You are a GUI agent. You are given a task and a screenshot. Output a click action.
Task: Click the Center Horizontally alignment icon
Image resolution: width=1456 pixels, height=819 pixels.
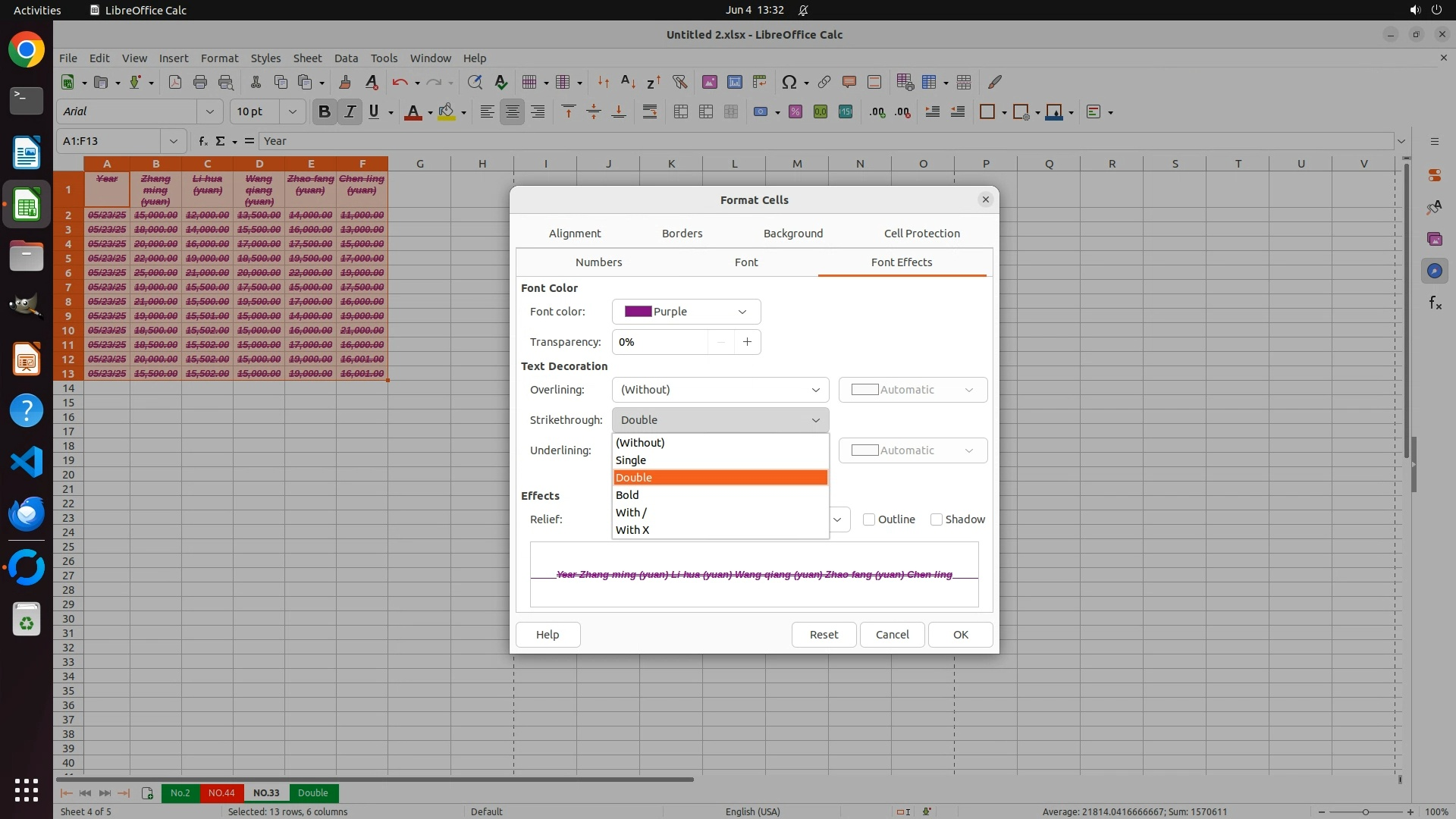[513, 112]
